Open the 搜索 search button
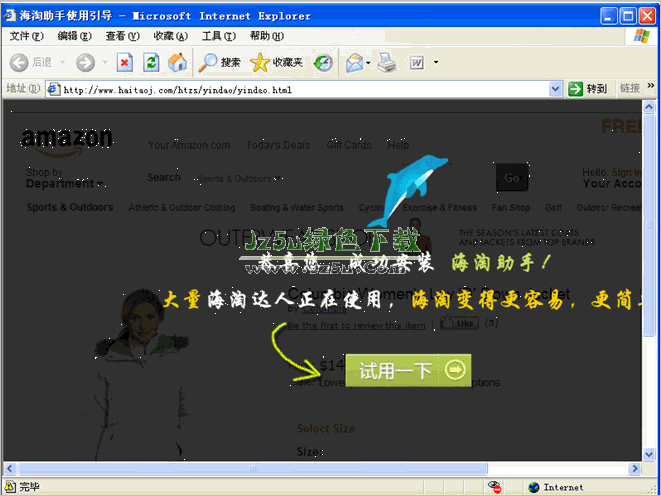 pos(219,63)
